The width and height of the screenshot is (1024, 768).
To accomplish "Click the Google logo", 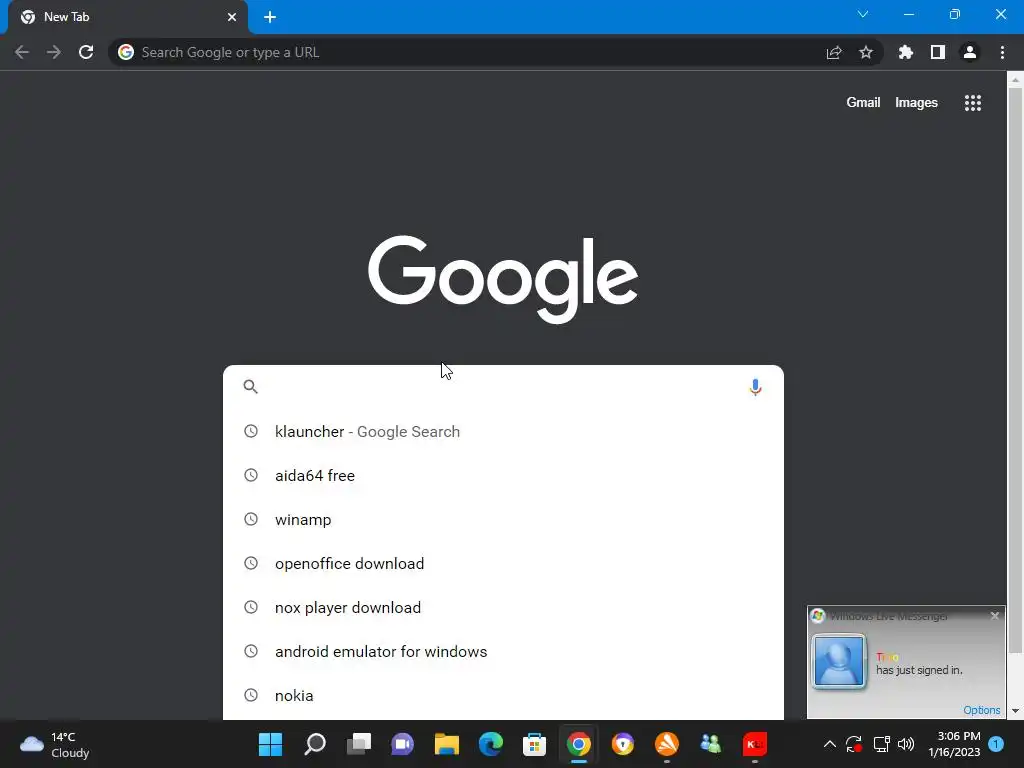I will 503,279.
